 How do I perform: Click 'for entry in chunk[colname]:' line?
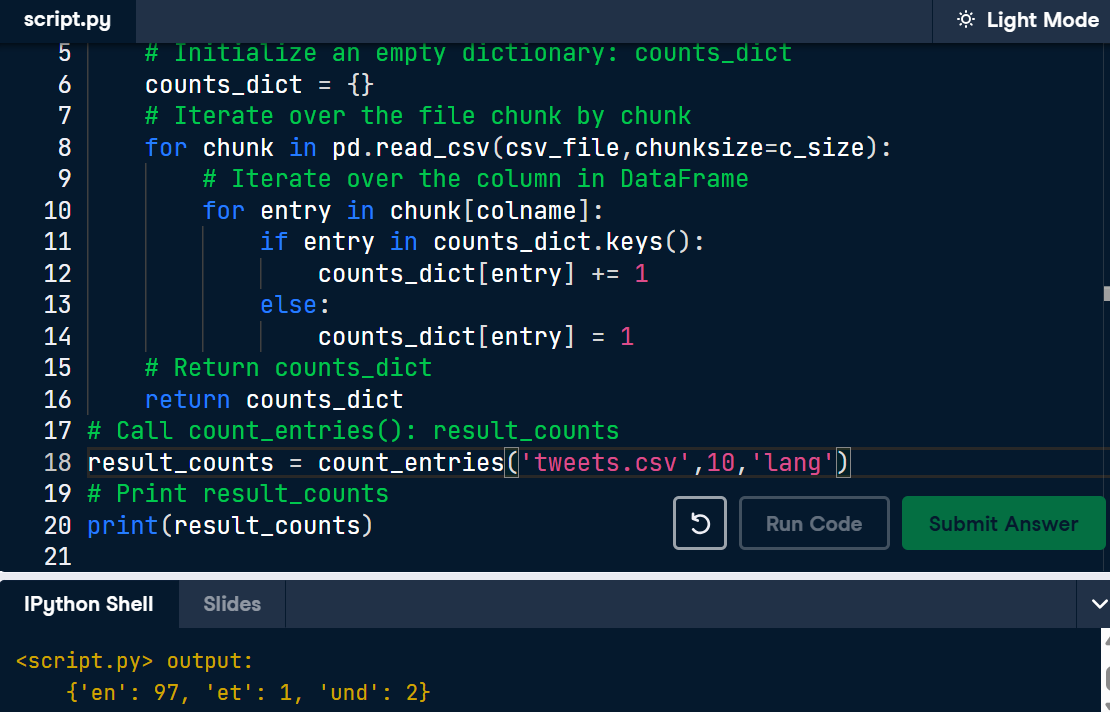tap(404, 211)
